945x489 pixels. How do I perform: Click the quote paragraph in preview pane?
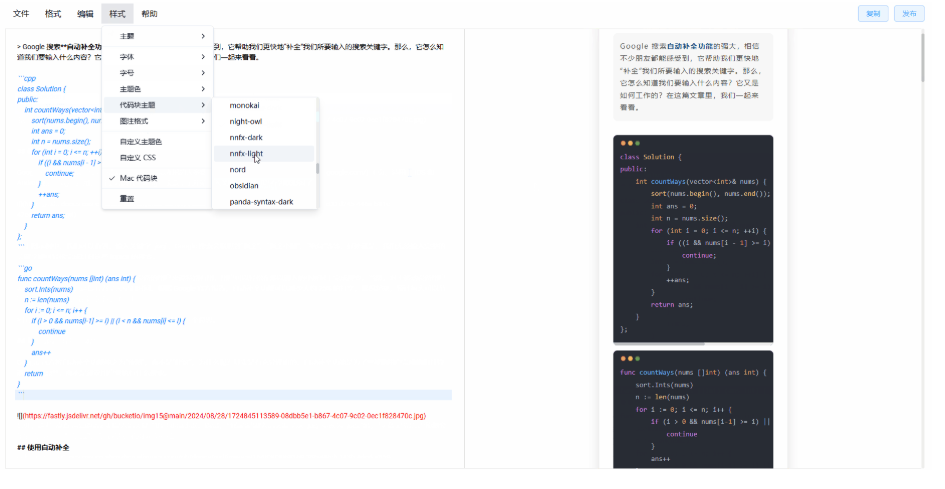point(692,77)
